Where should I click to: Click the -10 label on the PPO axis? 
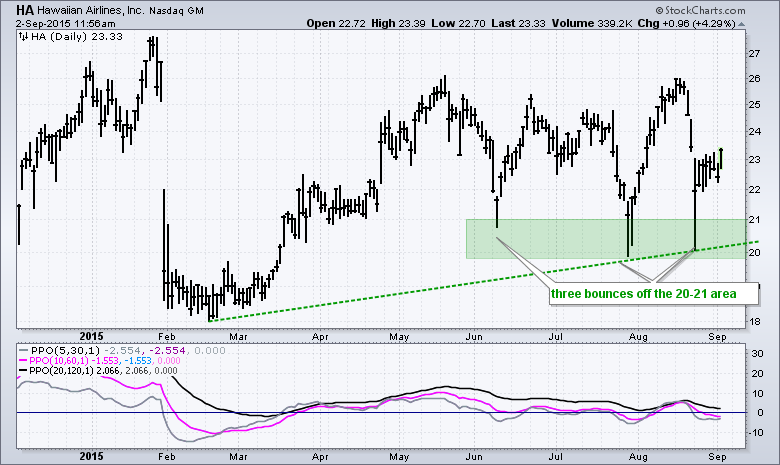click(756, 433)
